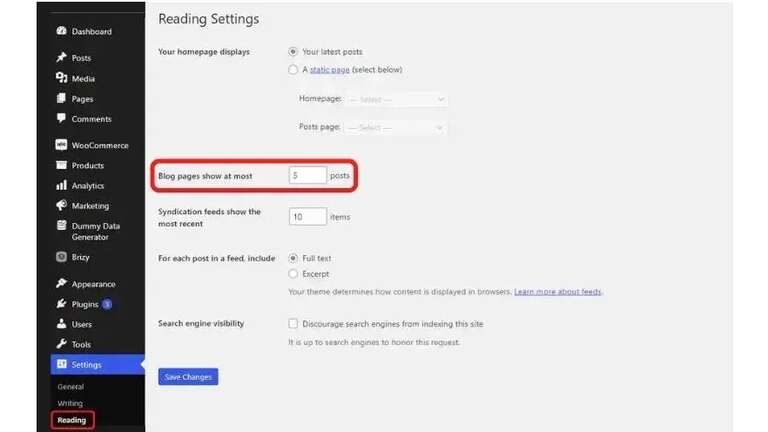
Task: Open the Homepage select dropdown
Action: point(396,99)
